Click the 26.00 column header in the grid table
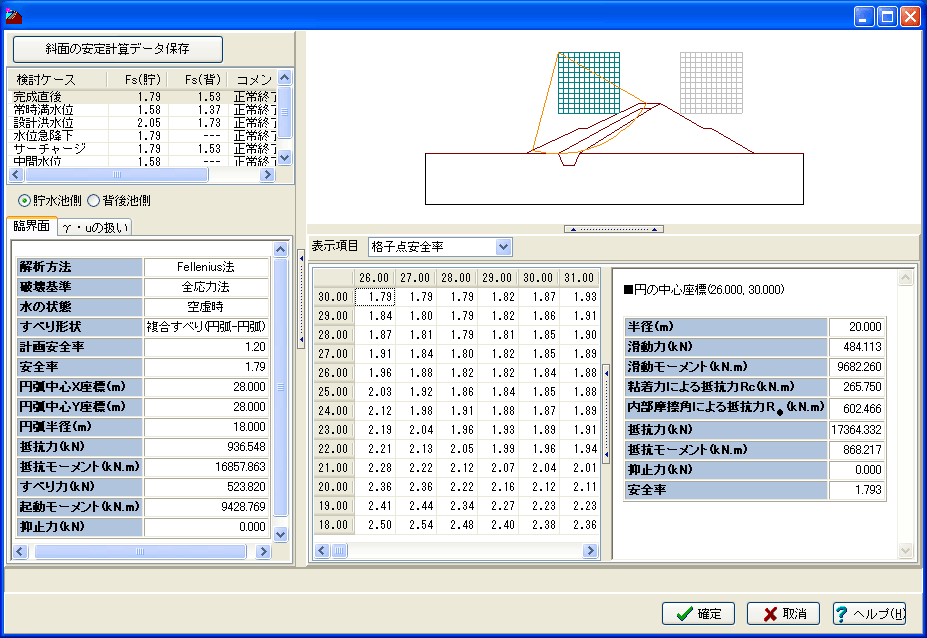The image size is (927, 638). point(374,278)
